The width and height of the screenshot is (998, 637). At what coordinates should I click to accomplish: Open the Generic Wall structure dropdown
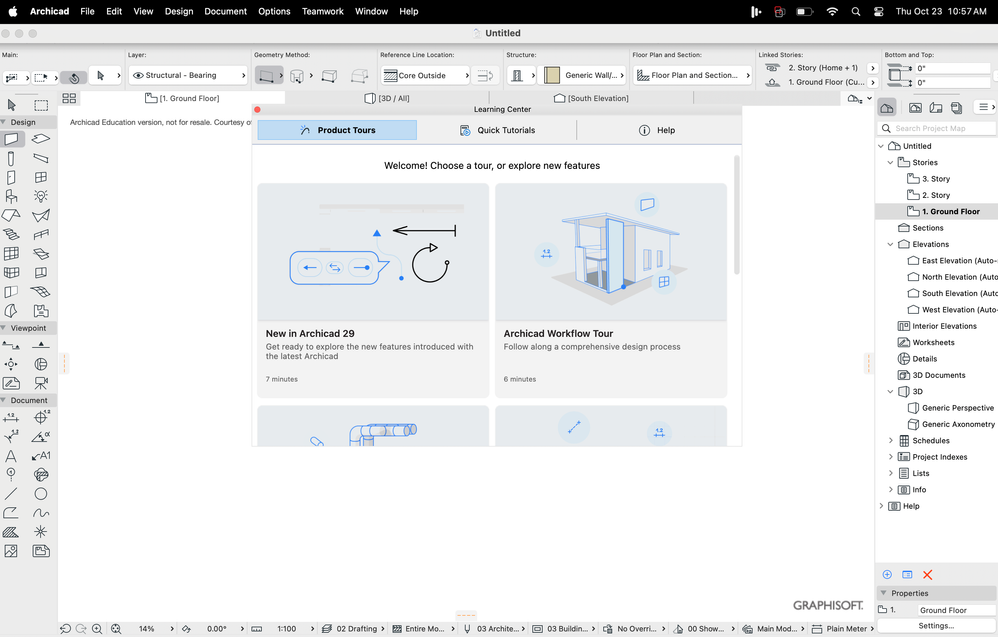click(x=582, y=76)
